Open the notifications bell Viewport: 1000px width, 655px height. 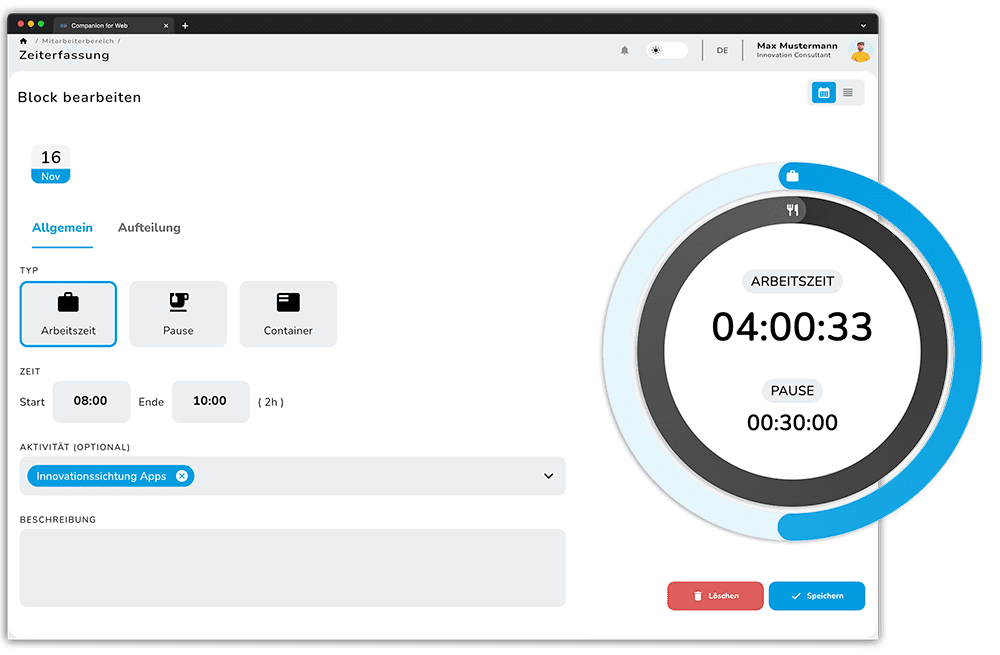pos(625,50)
